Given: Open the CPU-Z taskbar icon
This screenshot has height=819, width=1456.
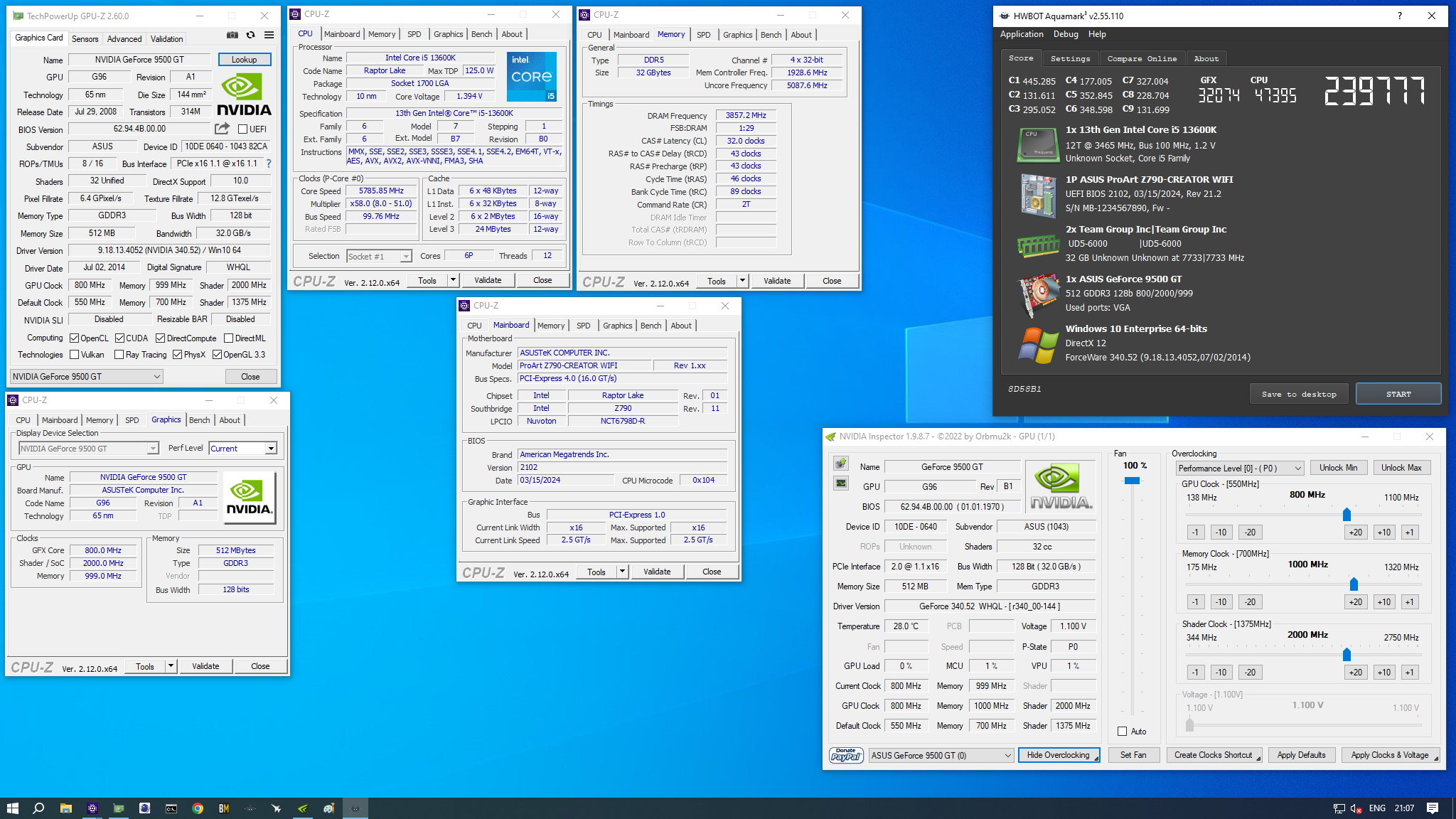Looking at the screenshot, I should click(92, 808).
